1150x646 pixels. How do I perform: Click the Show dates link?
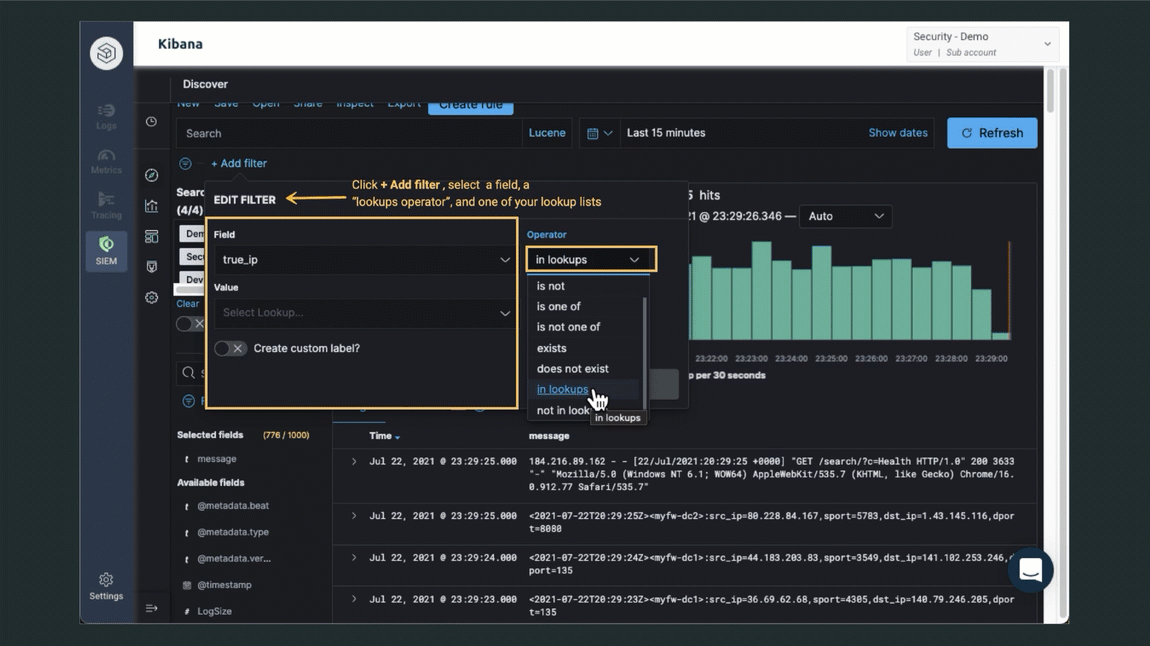(x=897, y=133)
